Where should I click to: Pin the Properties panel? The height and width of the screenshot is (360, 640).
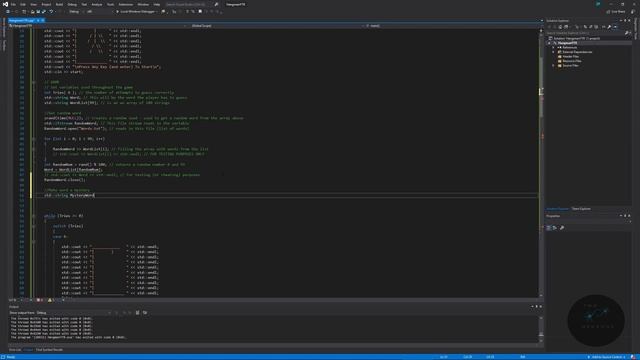coord(625,216)
